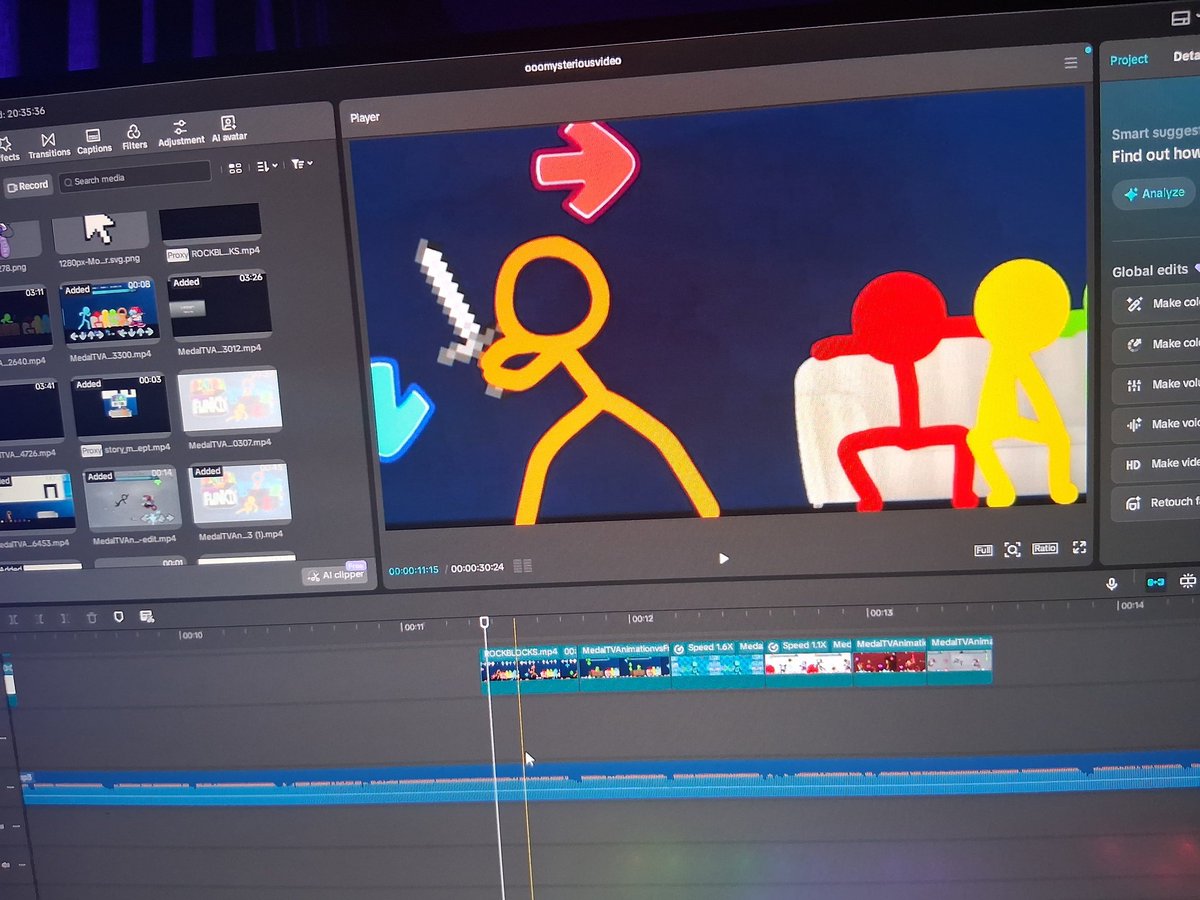The width and height of the screenshot is (1200, 900).
Task: Select the ROCKBL...KS.mp4 media clip
Action: (x=210, y=232)
